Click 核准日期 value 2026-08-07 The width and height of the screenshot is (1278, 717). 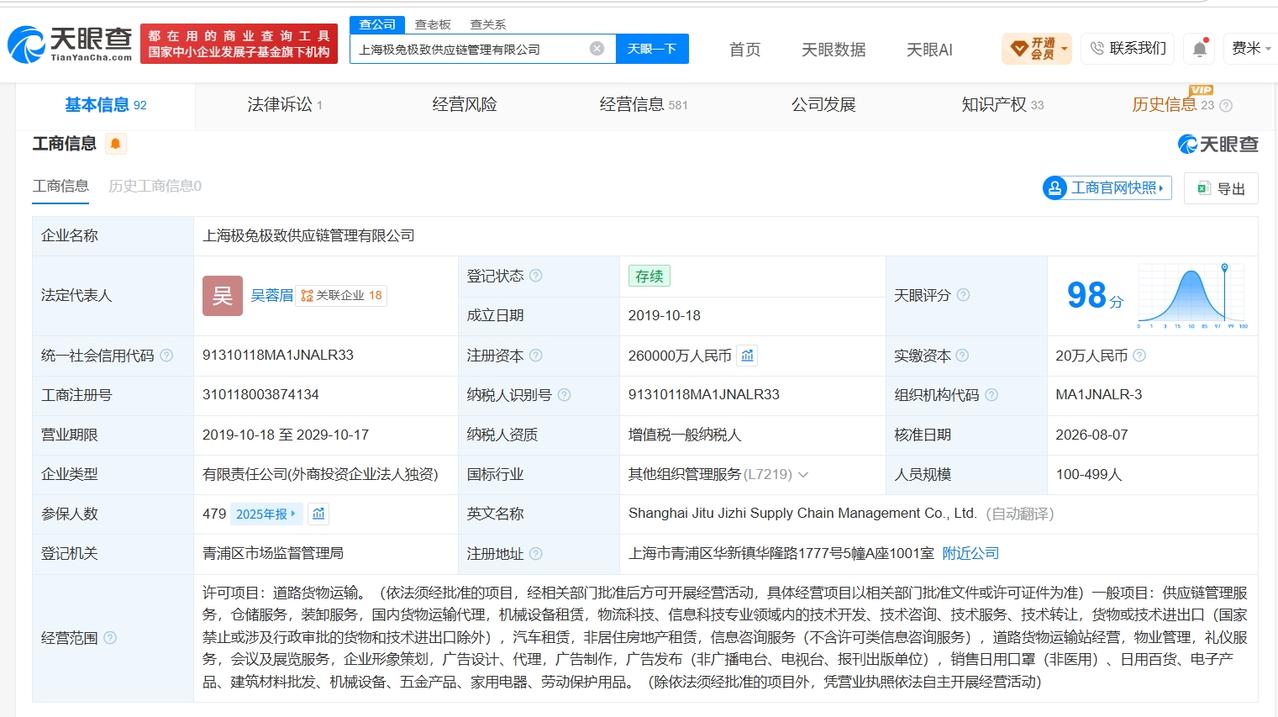1092,434
